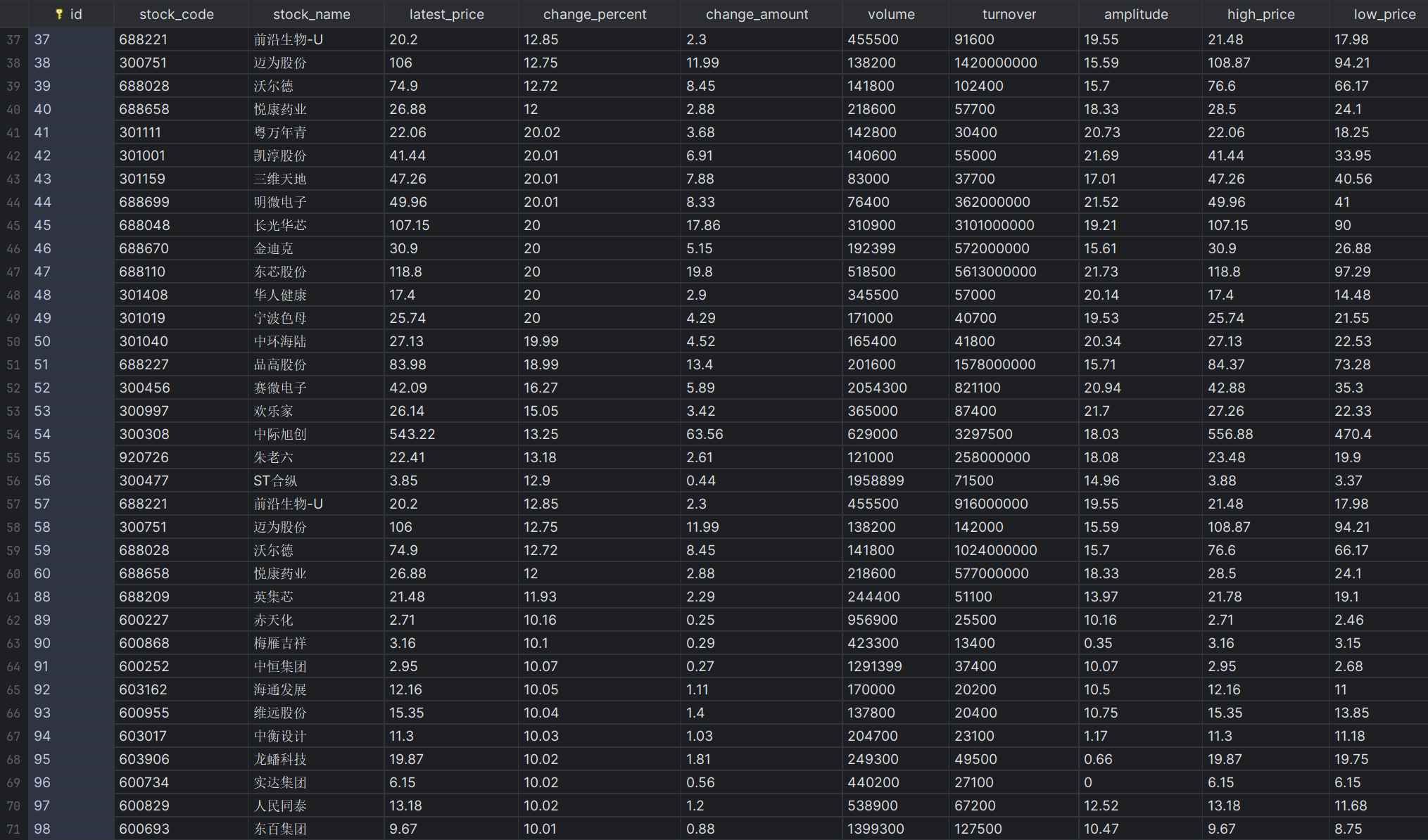Click the volume column header
This screenshot has height=840, width=1428.
tap(891, 14)
